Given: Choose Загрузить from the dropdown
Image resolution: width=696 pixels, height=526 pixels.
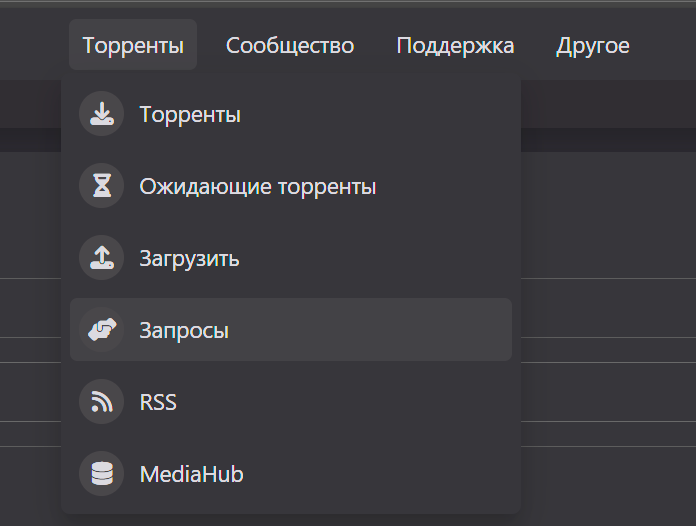Looking at the screenshot, I should 189,259.
